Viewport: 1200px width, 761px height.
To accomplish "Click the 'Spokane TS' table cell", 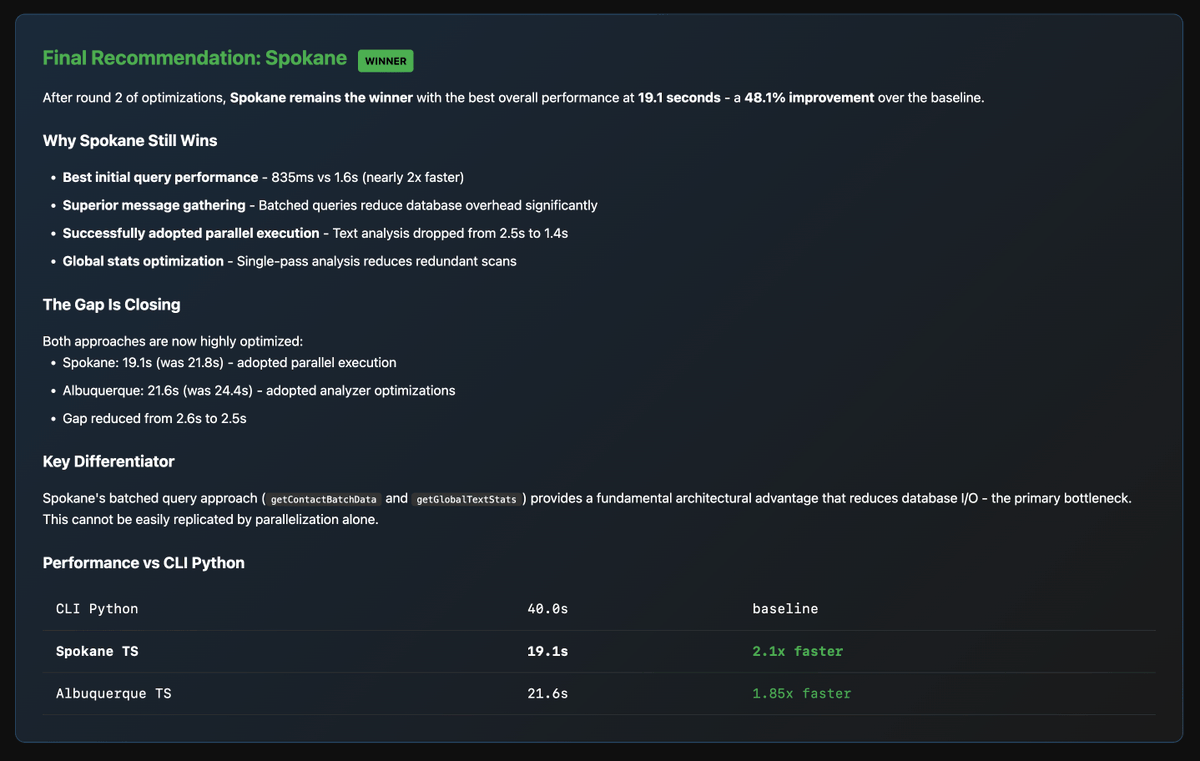I will coord(97,651).
